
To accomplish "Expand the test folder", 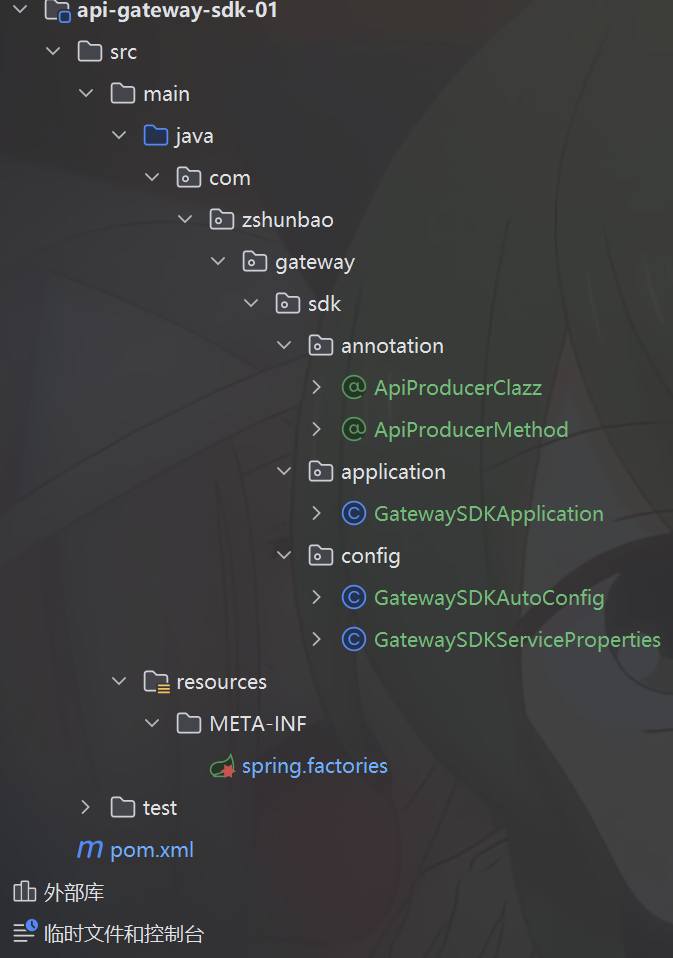I will click(86, 808).
